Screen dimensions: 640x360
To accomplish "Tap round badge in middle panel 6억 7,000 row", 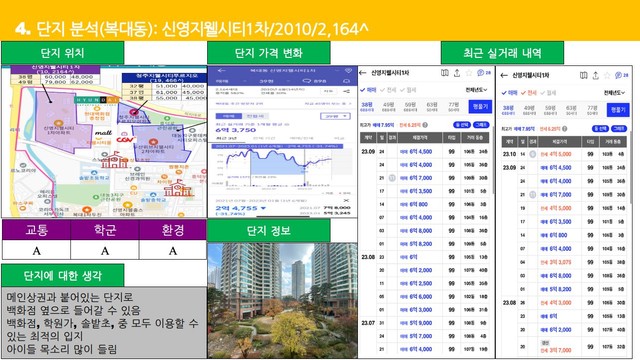I will point(392,178).
